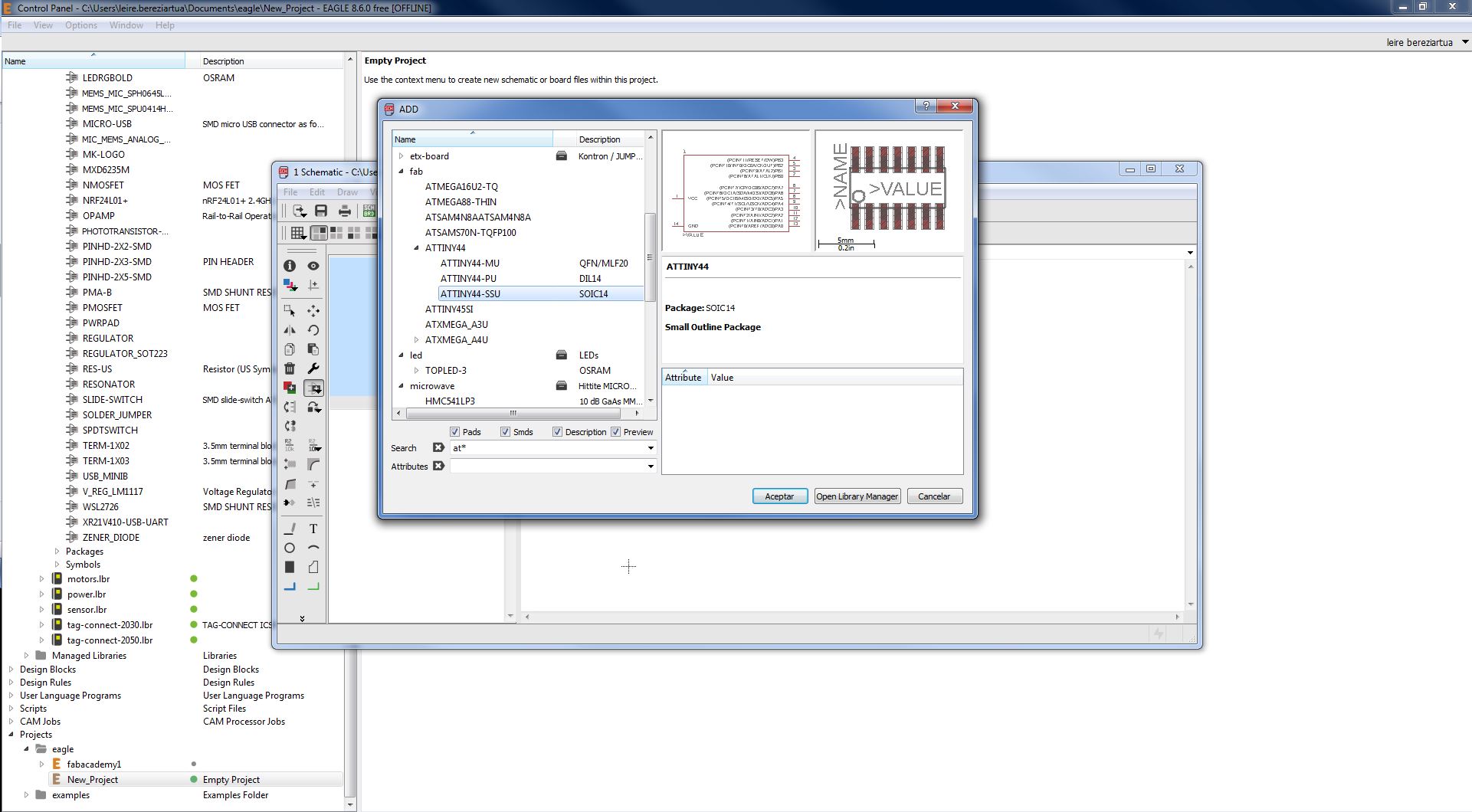Open the View menu
Viewport: 1472px width, 812px height.
(43, 25)
